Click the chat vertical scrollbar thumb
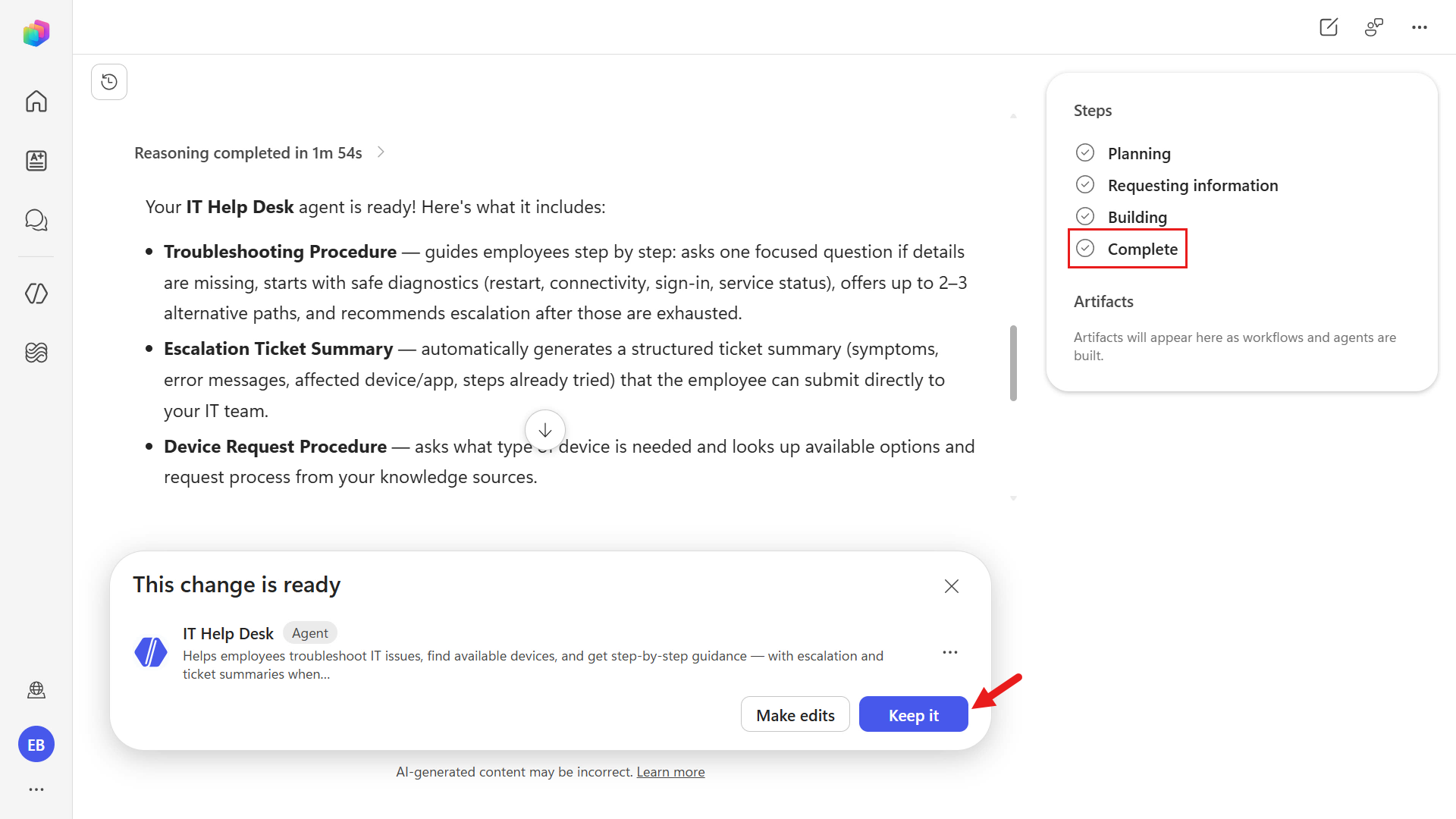Viewport: 1456px width, 819px height. tap(1013, 363)
